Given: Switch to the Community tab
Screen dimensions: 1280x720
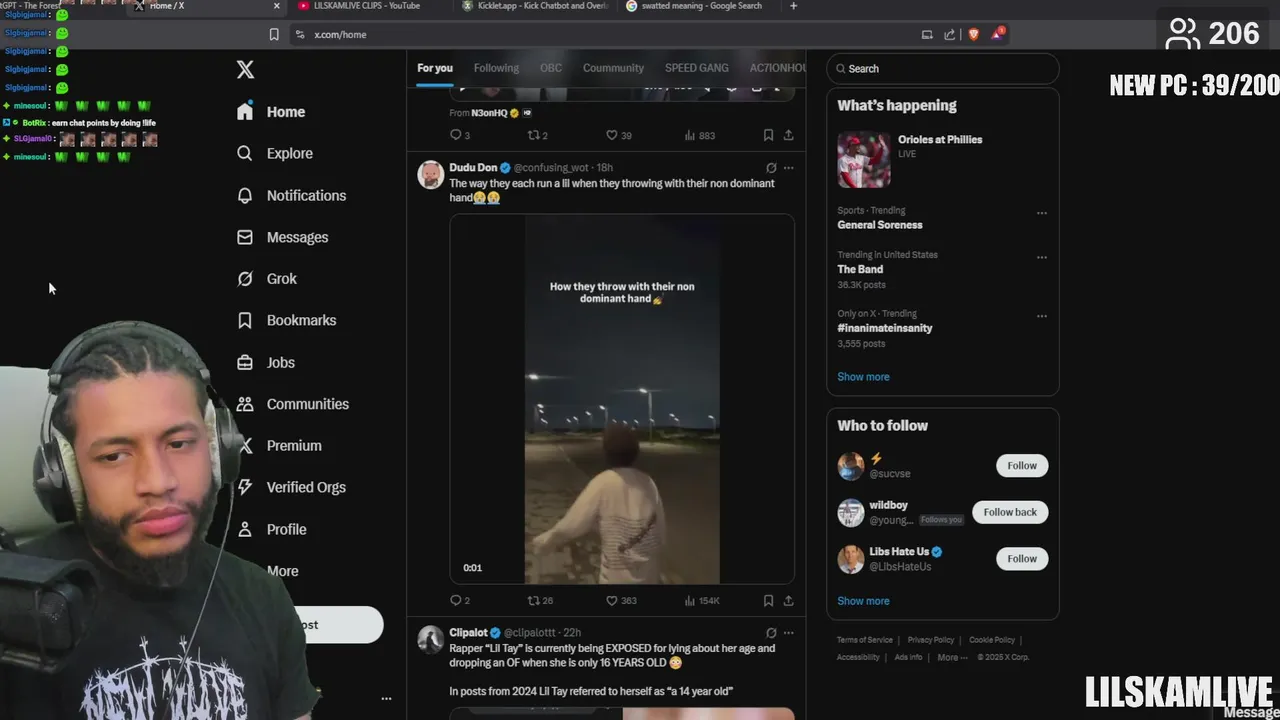Looking at the screenshot, I should (613, 68).
